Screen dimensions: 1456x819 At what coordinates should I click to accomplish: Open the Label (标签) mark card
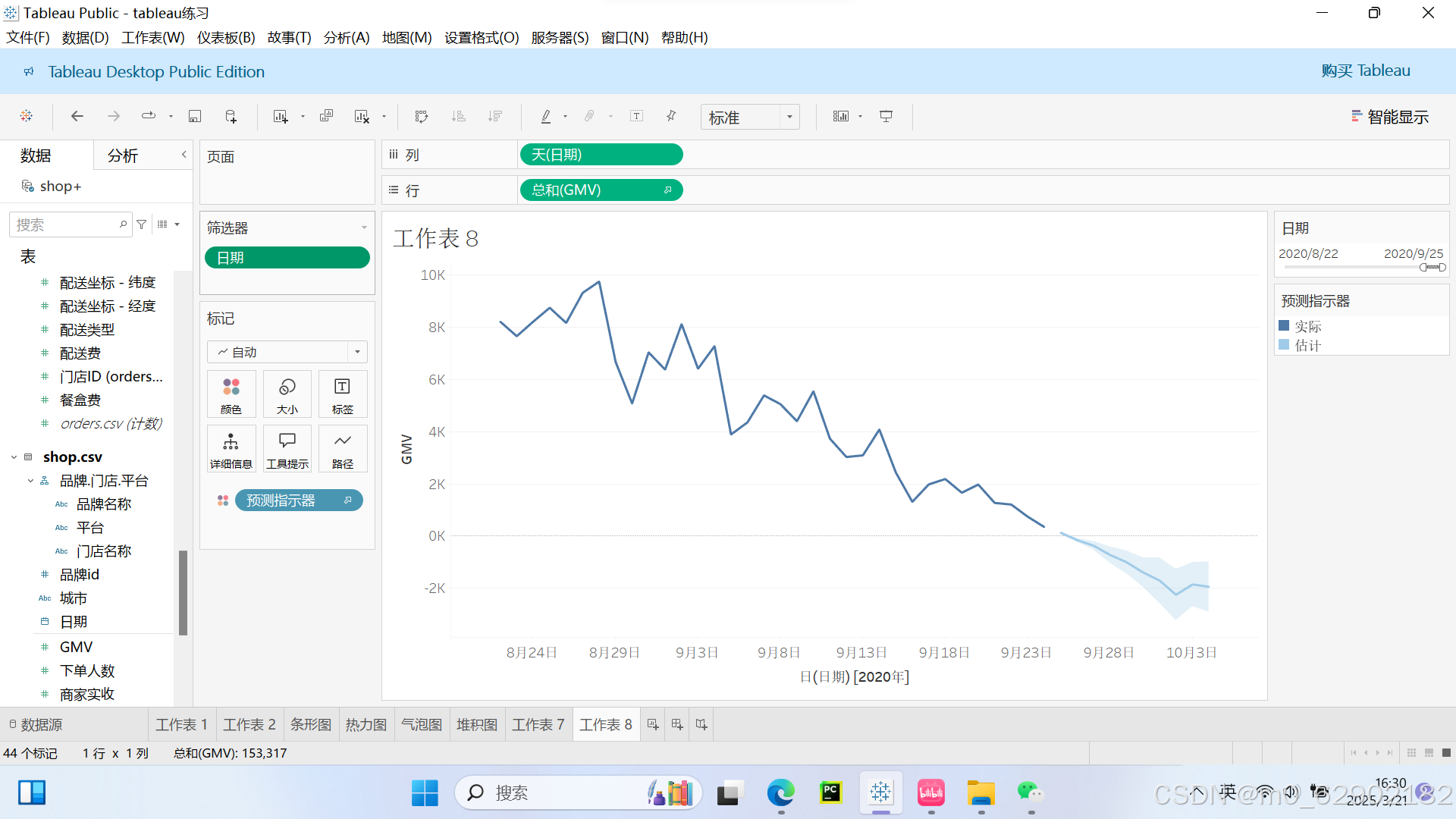342,394
